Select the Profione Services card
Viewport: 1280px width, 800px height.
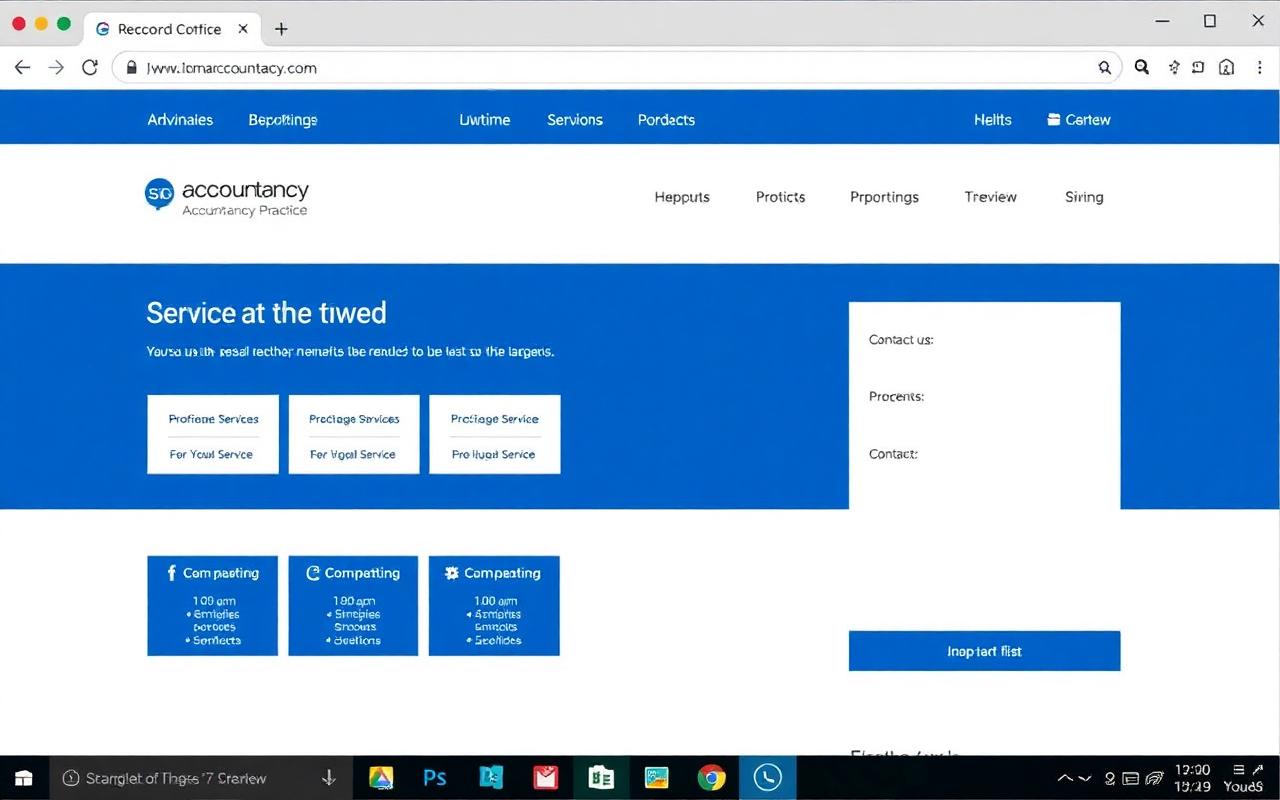pos(213,434)
